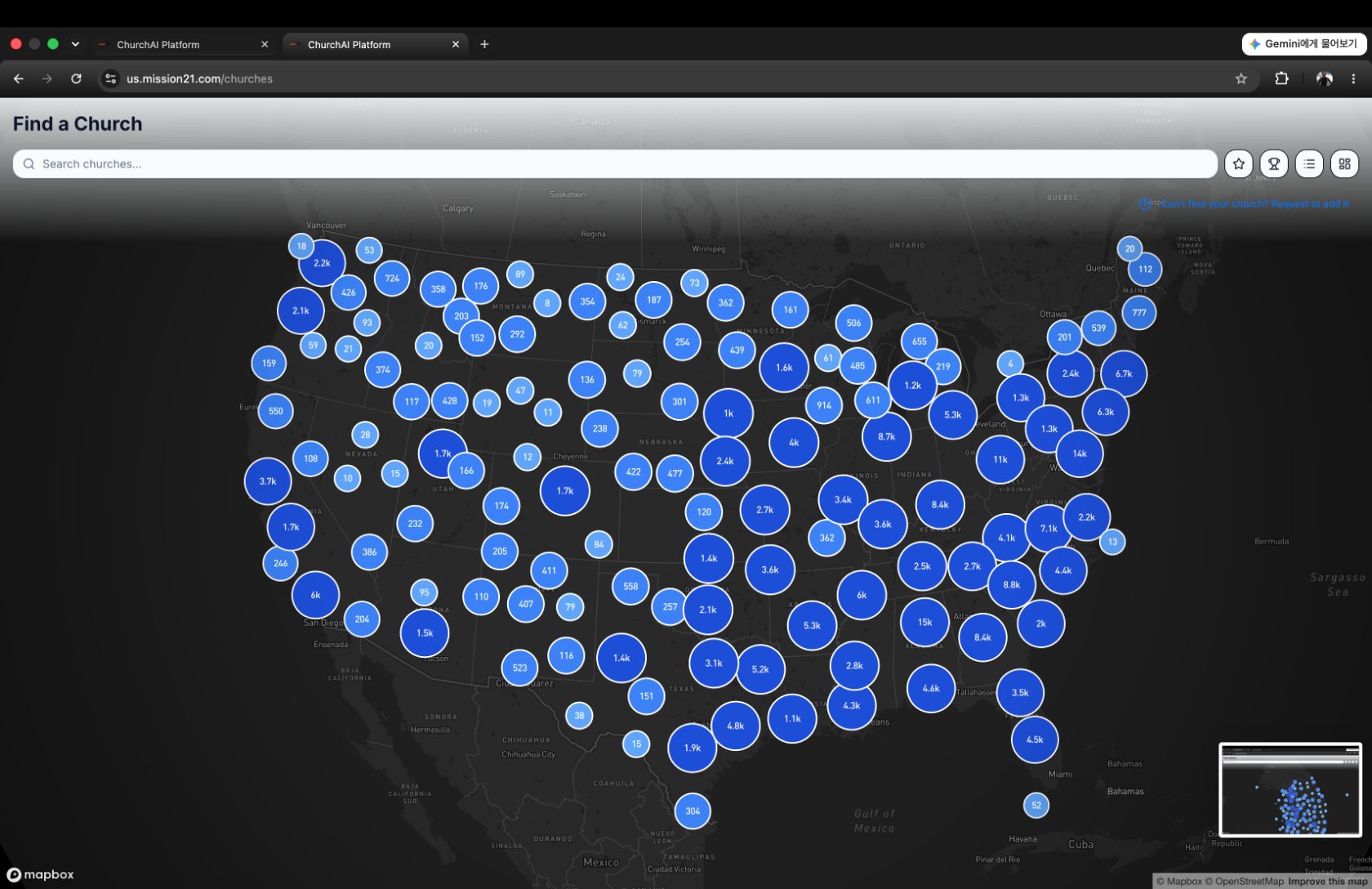Open the 2k cluster on Carolina coast

1041,623
